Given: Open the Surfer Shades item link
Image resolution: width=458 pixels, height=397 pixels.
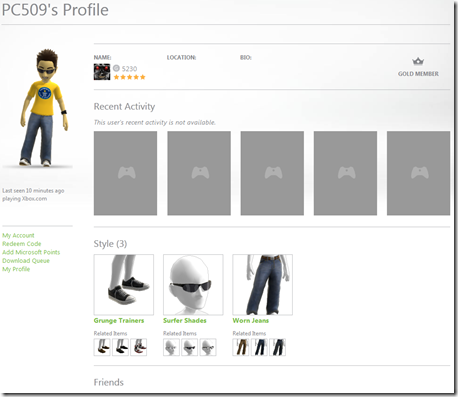Looking at the screenshot, I should (185, 320).
